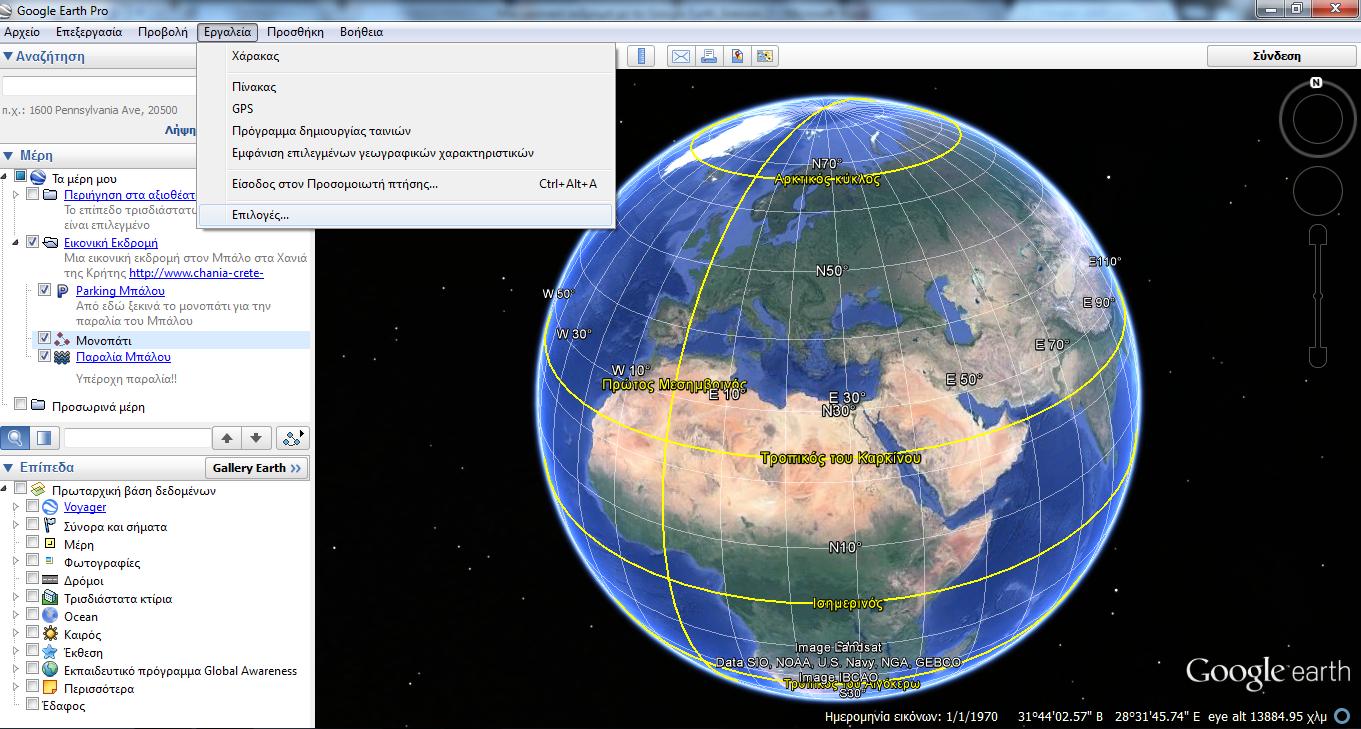Enable the Προσωρινά μέρη checkbox

click(20, 405)
